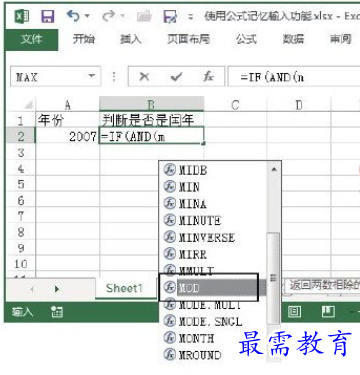Switch to Page Layout view icon
The height and width of the screenshot is (375, 360).
[x=294, y=312]
